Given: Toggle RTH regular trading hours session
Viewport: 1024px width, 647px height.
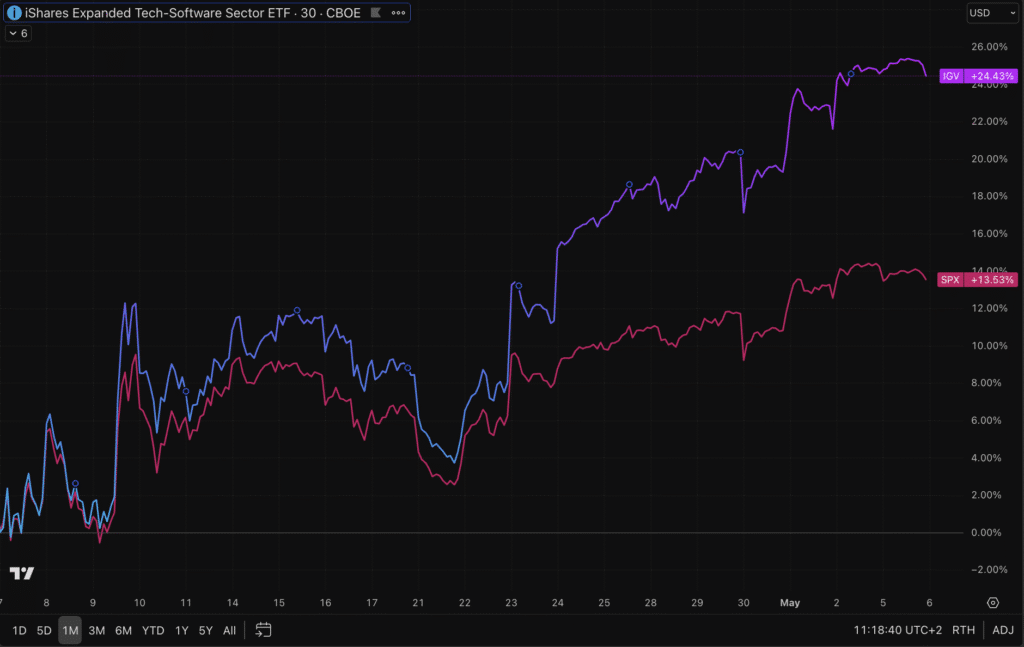Looking at the screenshot, I should click(964, 630).
